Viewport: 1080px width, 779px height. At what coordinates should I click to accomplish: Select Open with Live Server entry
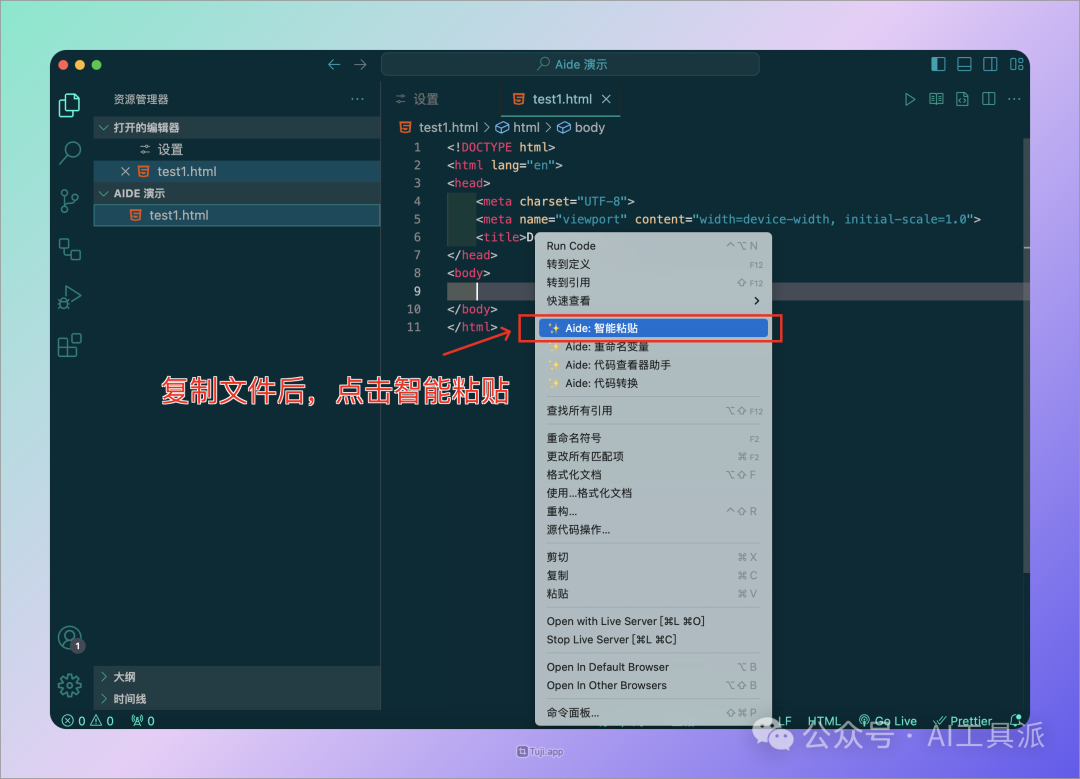[x=653, y=621]
